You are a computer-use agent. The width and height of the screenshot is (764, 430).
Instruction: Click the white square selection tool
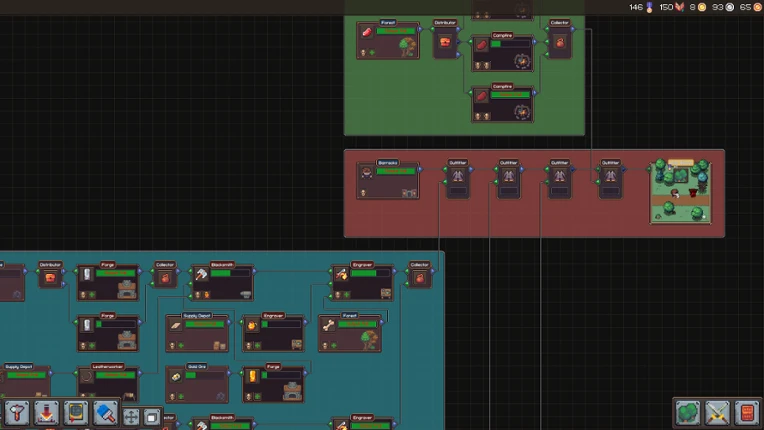pos(152,417)
